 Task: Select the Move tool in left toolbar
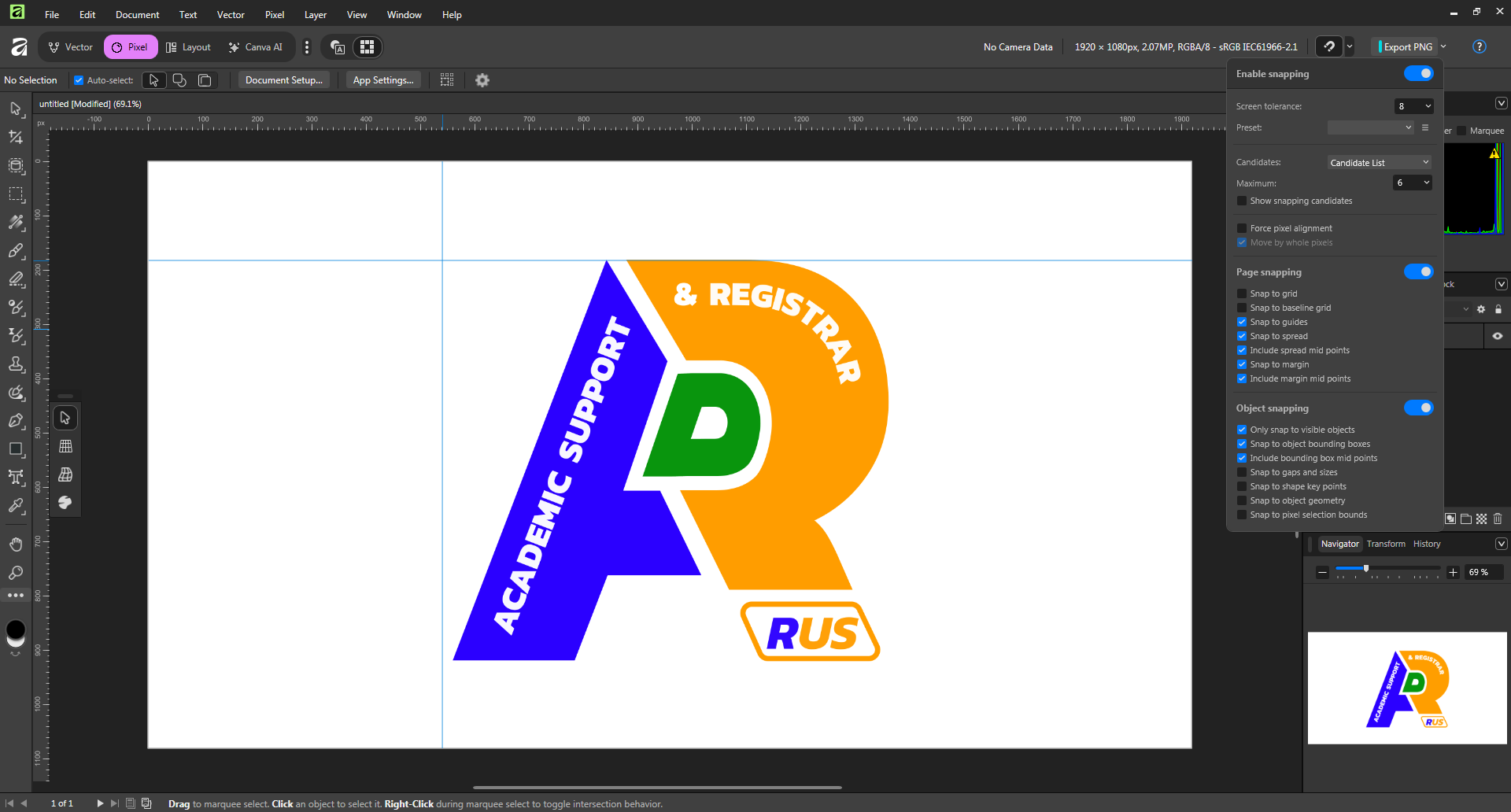click(16, 109)
